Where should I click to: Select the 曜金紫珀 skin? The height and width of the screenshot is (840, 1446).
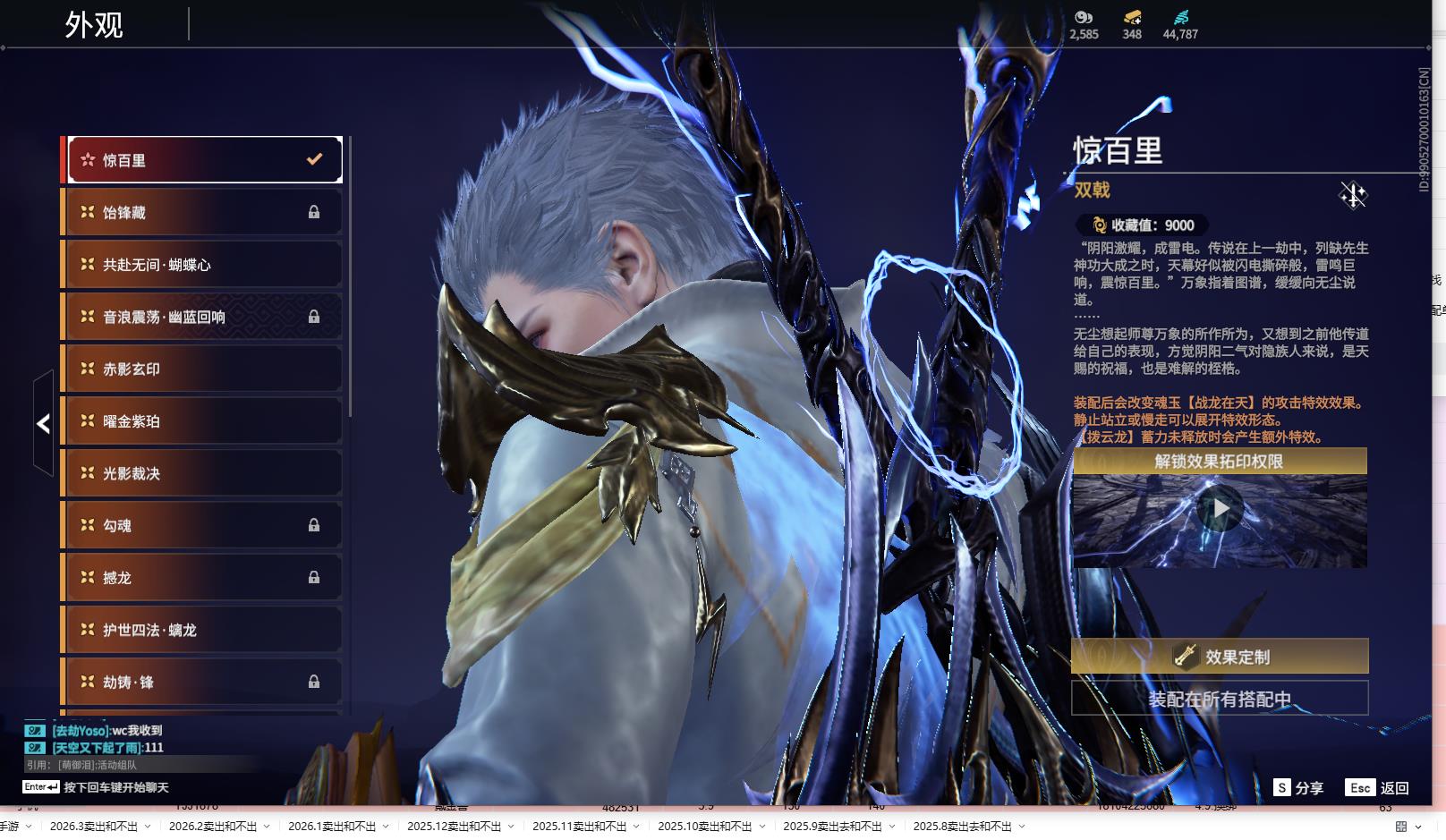201,420
